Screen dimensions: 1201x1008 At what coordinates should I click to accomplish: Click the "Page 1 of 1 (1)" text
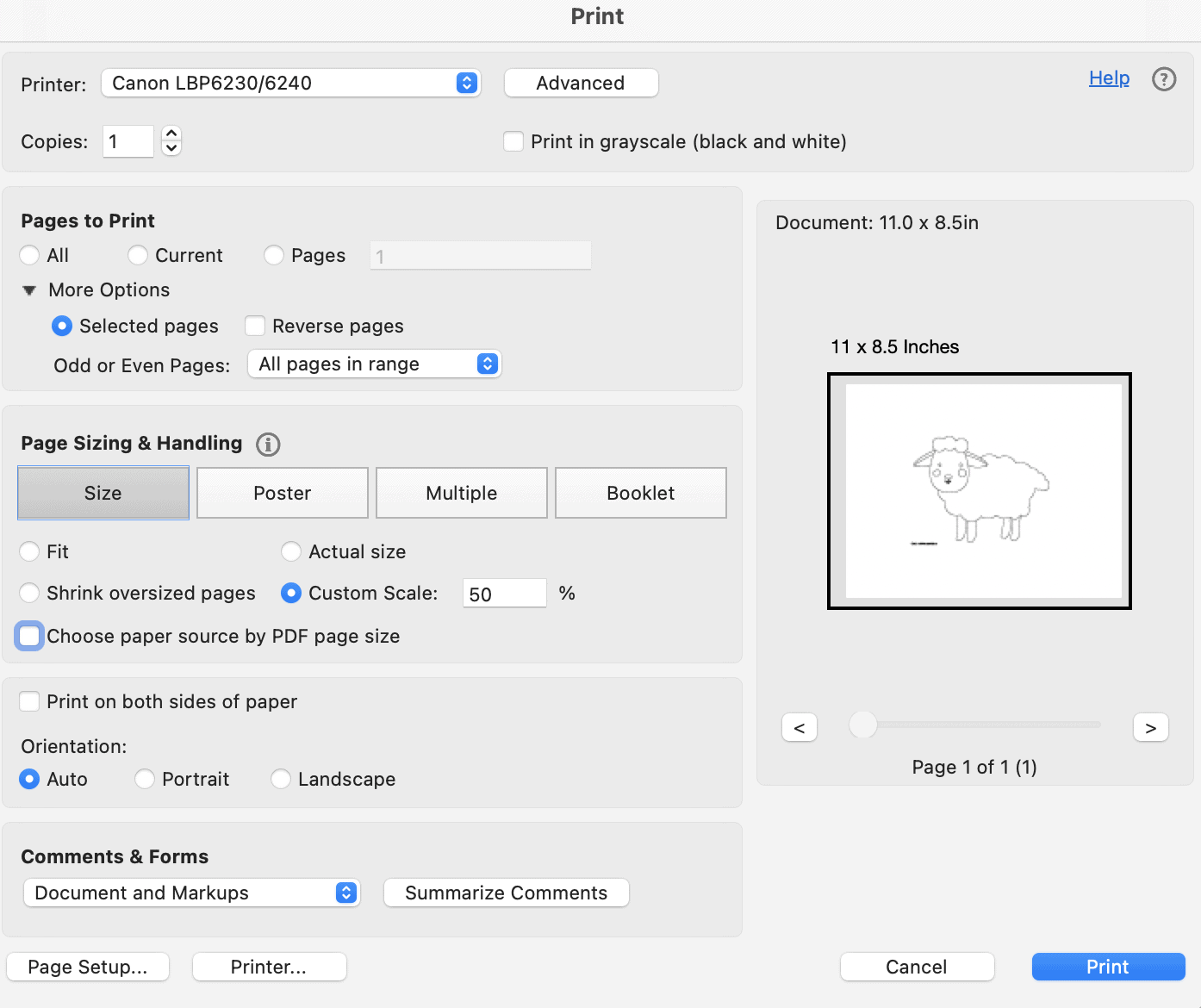click(x=974, y=767)
